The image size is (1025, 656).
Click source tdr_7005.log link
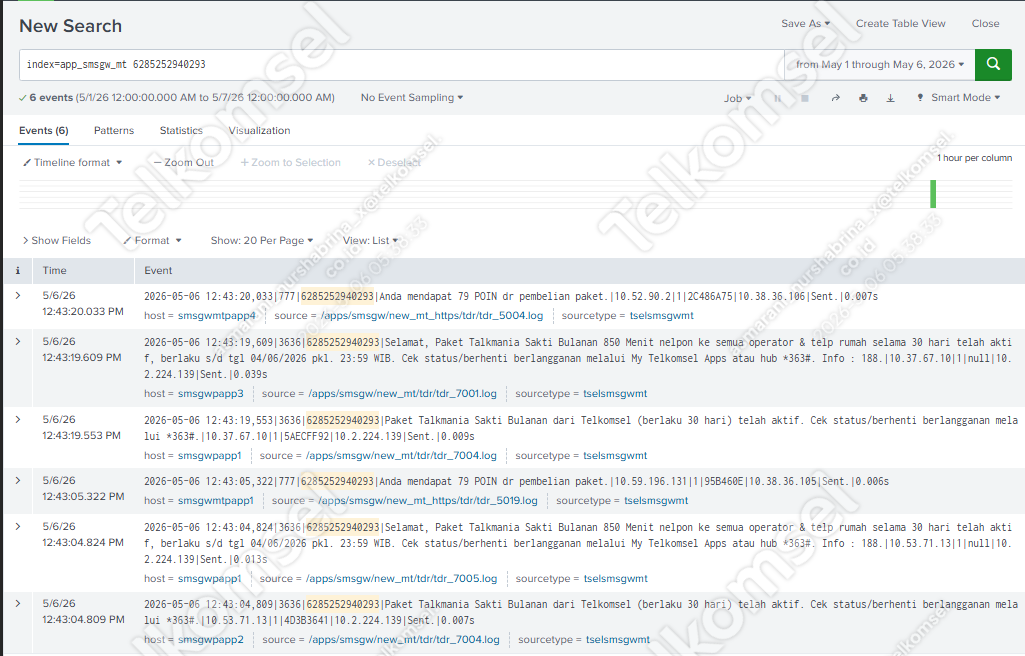403,578
